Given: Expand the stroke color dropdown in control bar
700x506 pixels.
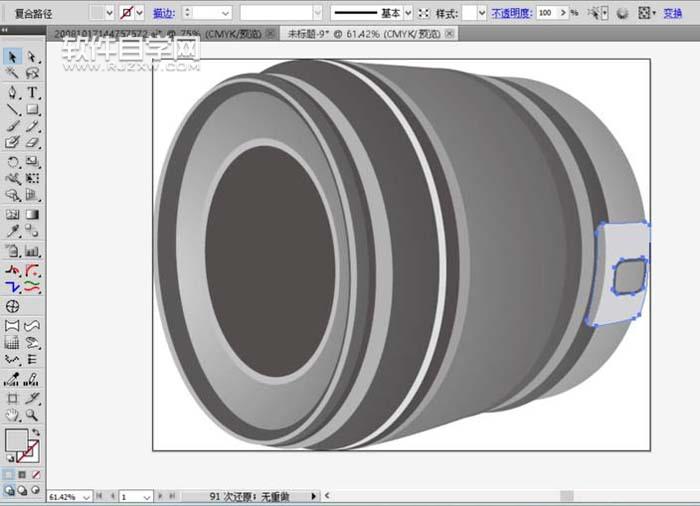Looking at the screenshot, I should [x=139, y=13].
